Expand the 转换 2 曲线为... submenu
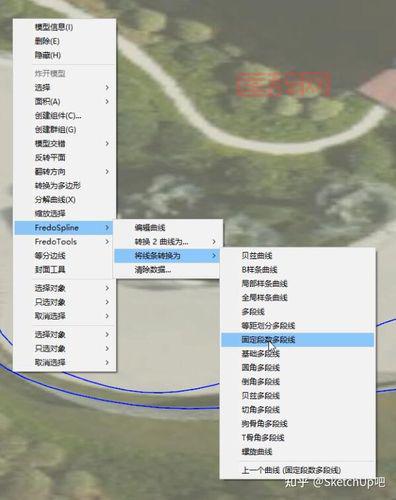This screenshot has height=500, width=396. click(x=167, y=242)
